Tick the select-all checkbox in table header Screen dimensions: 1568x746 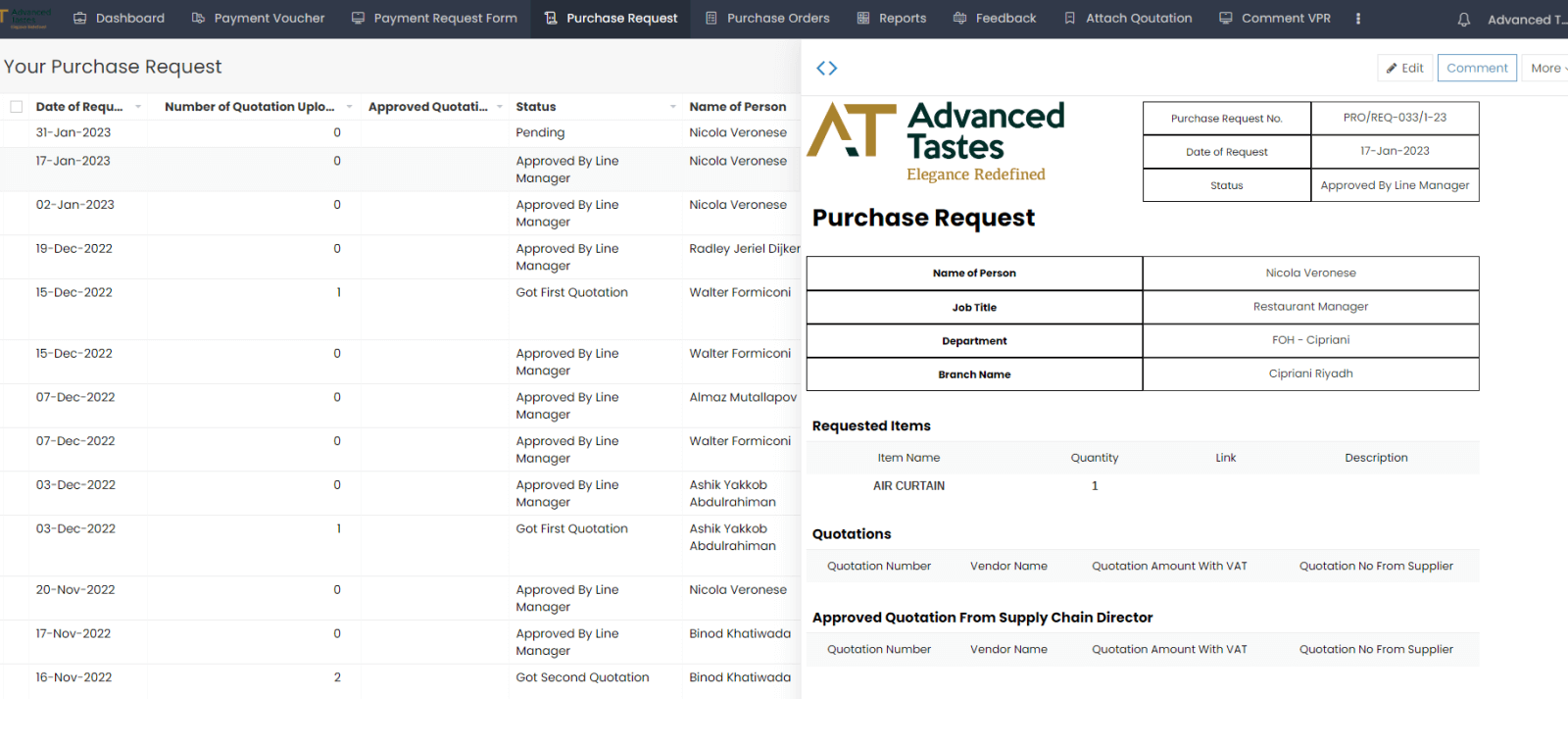[17, 107]
